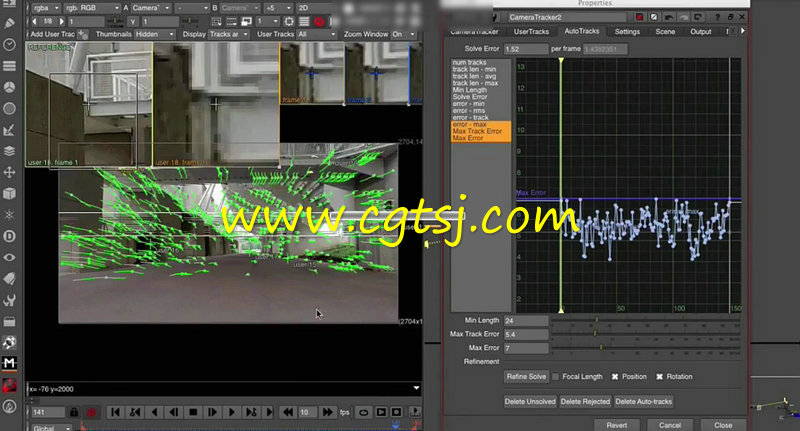Open the Thumbnails Hidden dropdown
The image size is (800, 431).
pos(155,34)
